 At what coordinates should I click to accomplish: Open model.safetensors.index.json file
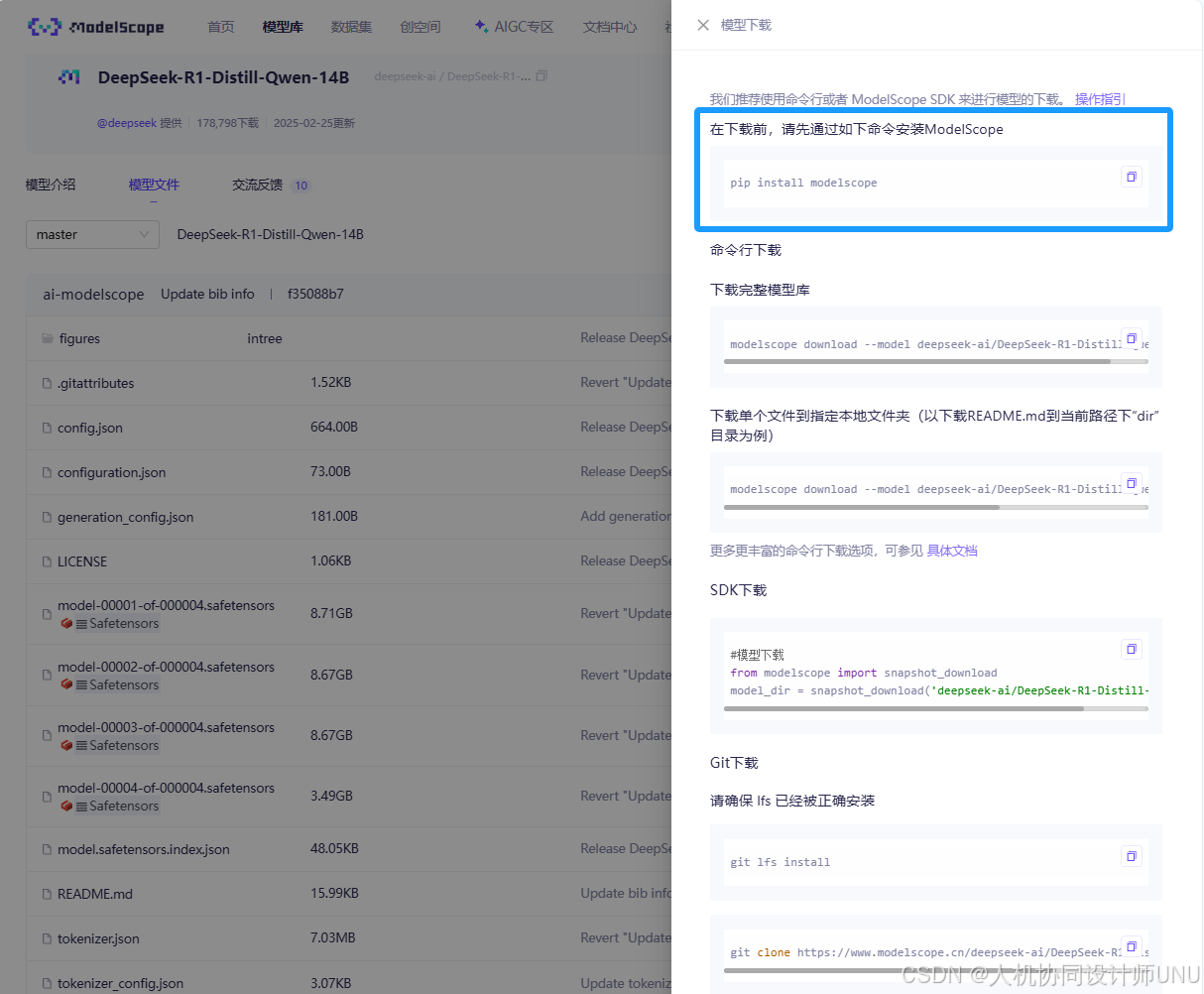144,849
